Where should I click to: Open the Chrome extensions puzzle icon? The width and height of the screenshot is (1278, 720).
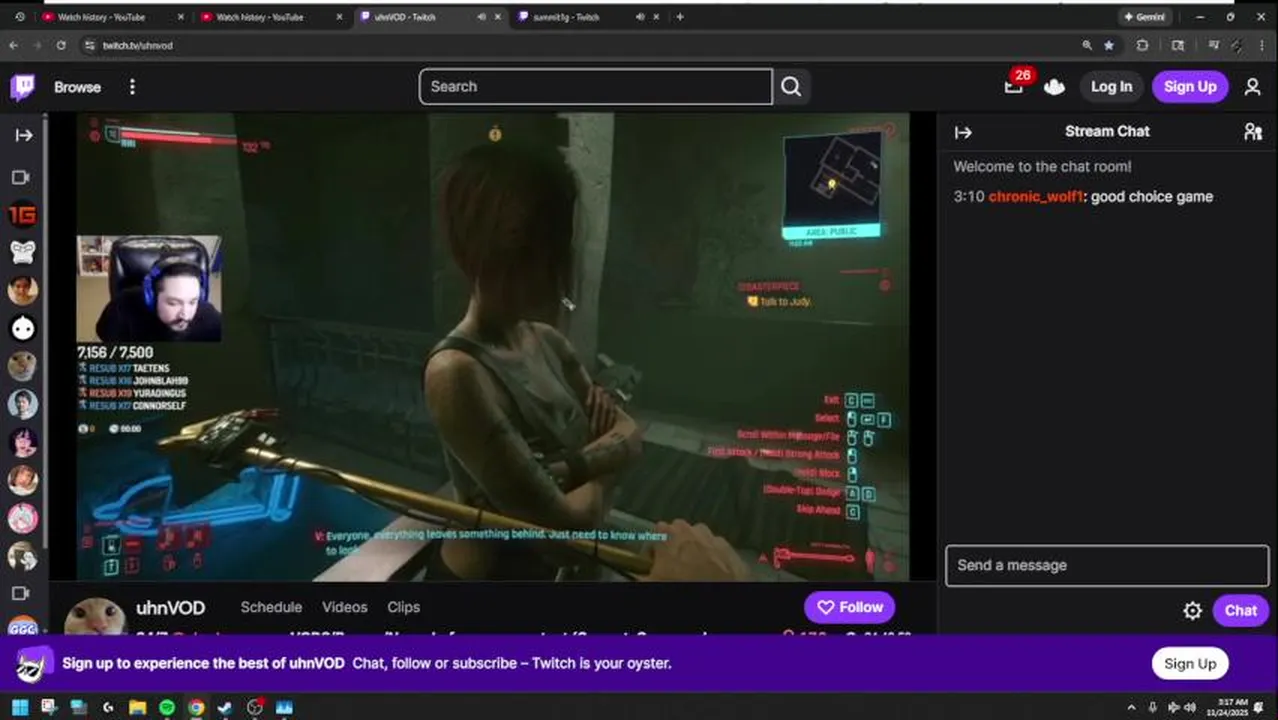pyautogui.click(x=1142, y=45)
